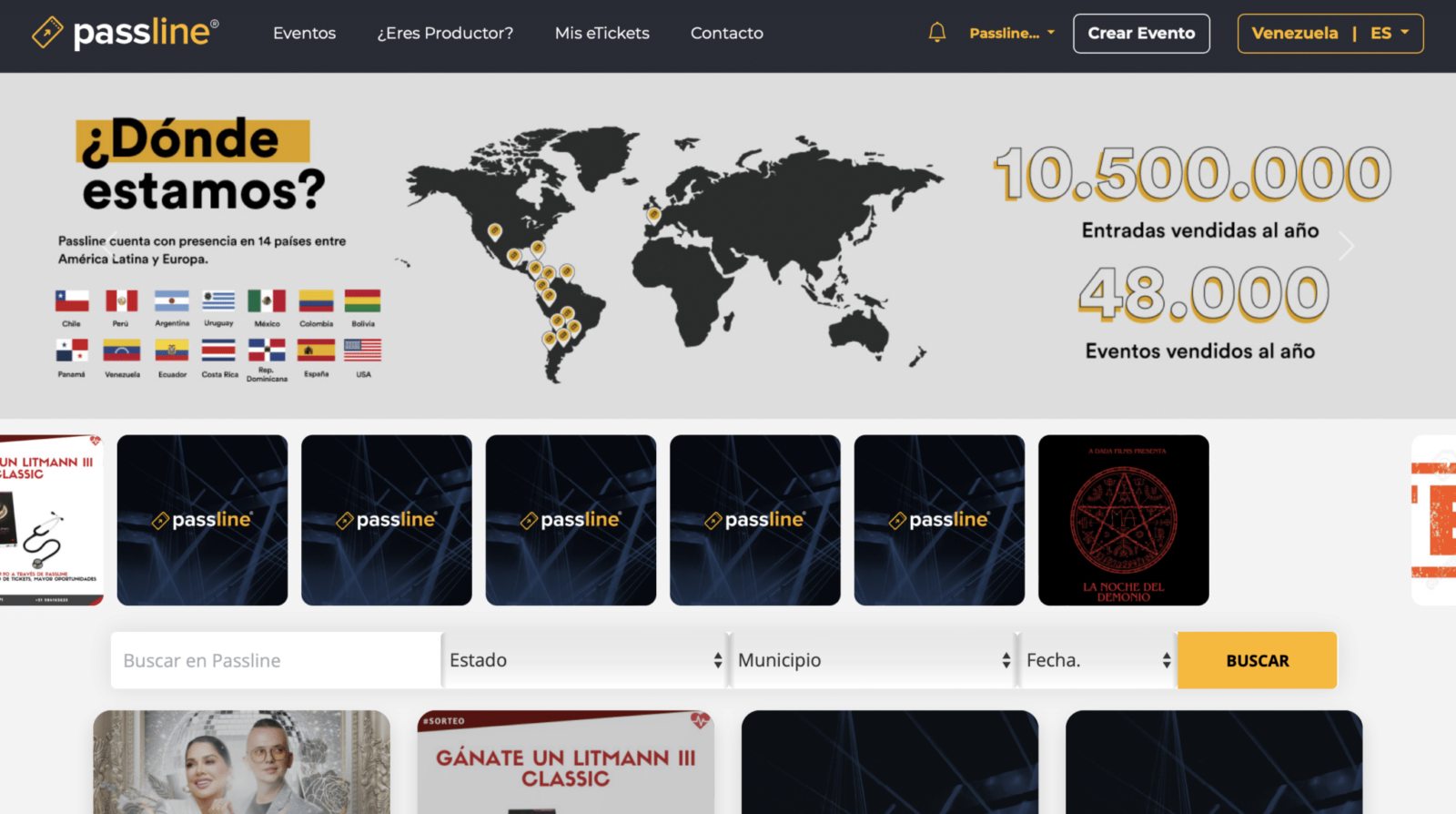Viewport: 1456px width, 814px height.
Task: Click the Passline logo in header
Action: (126, 33)
